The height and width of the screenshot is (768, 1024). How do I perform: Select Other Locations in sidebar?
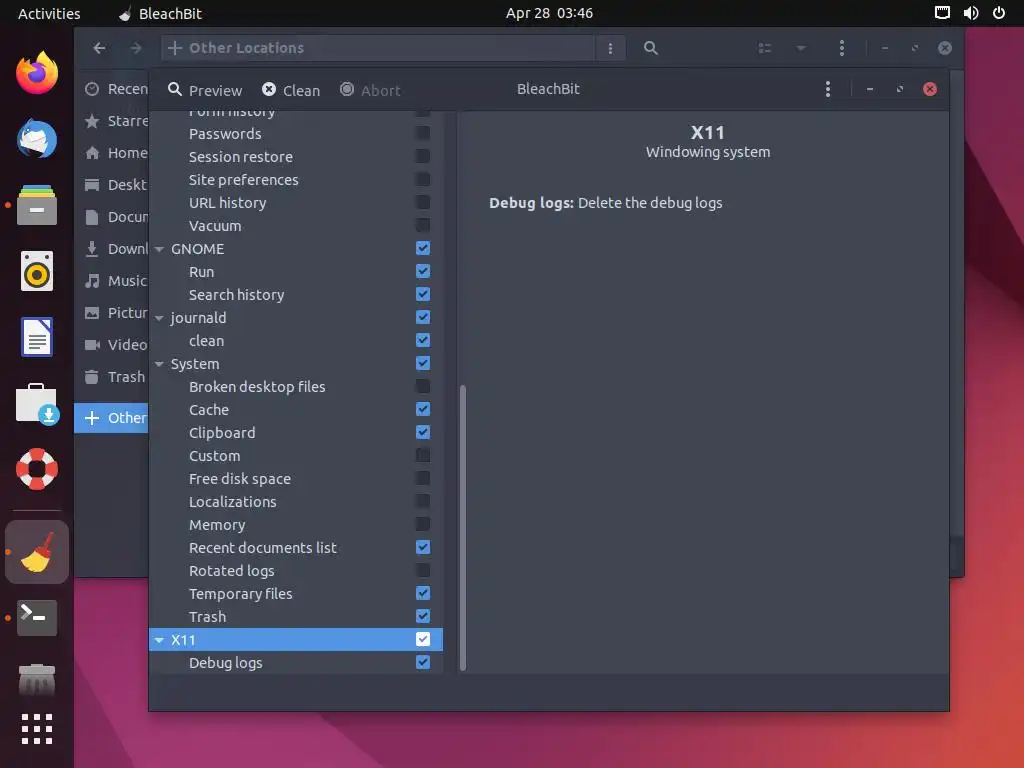pyautogui.click(x=112, y=418)
